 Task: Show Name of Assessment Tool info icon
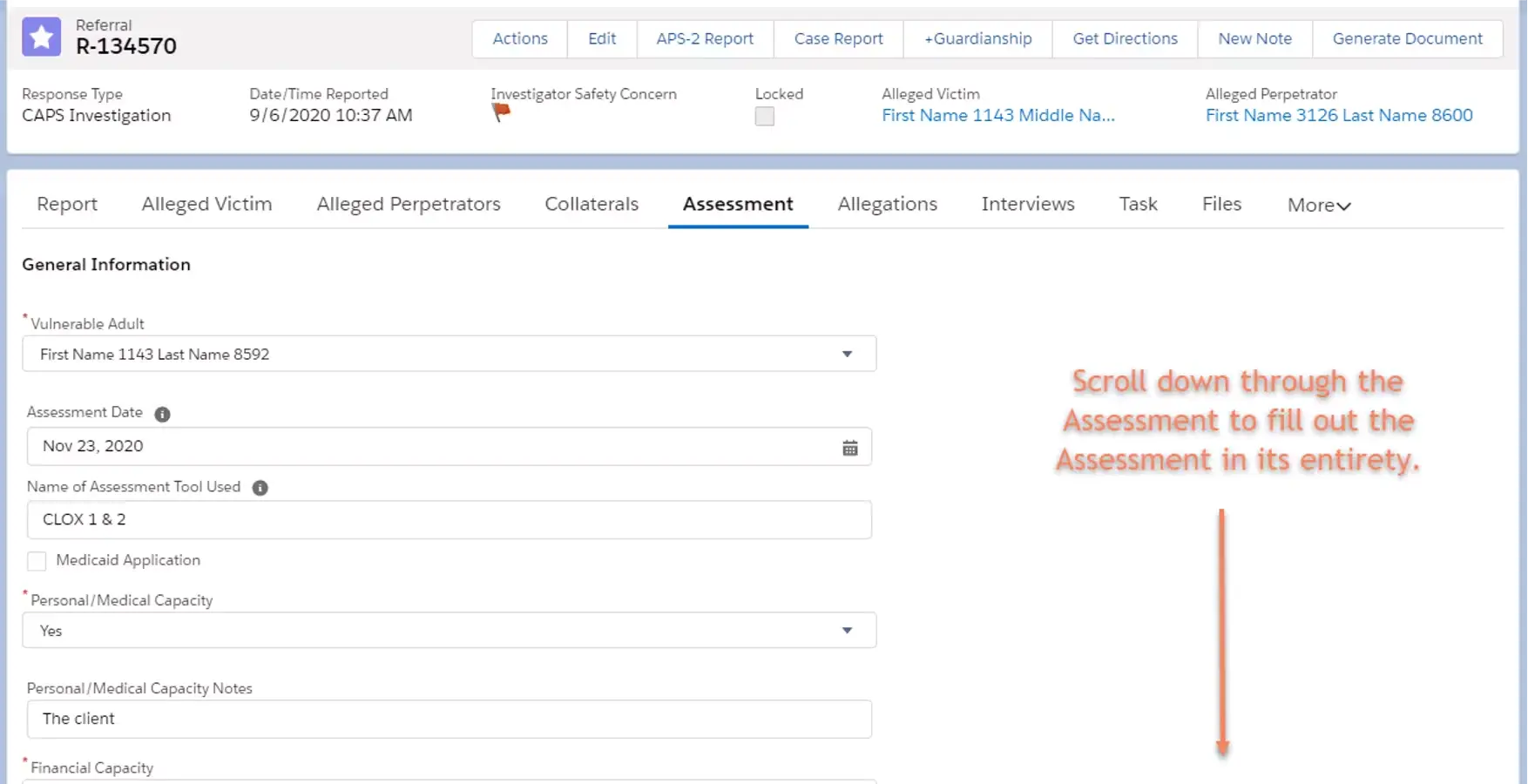point(260,488)
